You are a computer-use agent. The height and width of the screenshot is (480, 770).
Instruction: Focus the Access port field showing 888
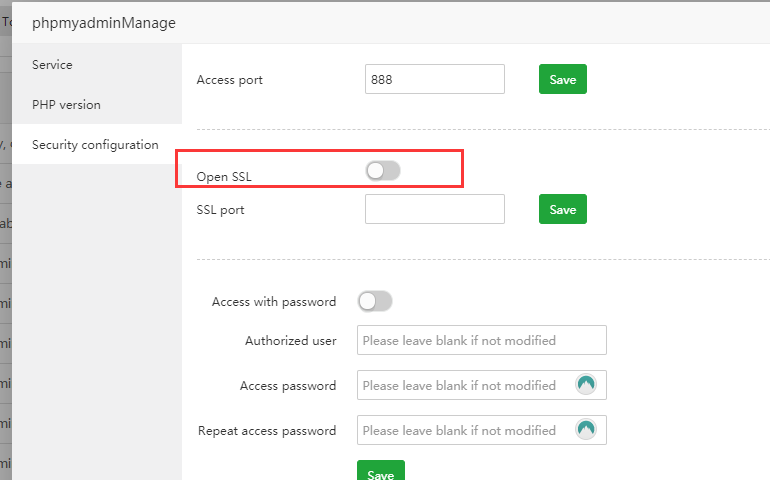(434, 79)
